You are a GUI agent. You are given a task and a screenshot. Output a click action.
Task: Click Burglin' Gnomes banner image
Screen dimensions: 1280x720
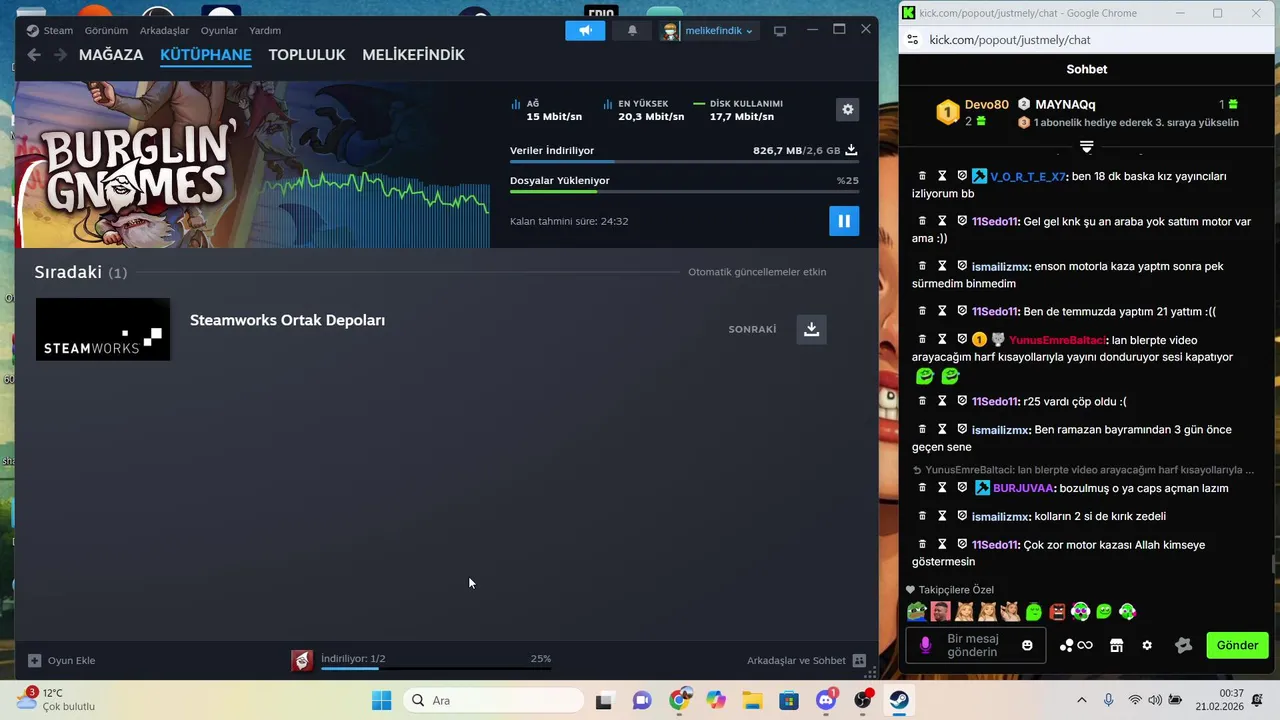point(252,165)
